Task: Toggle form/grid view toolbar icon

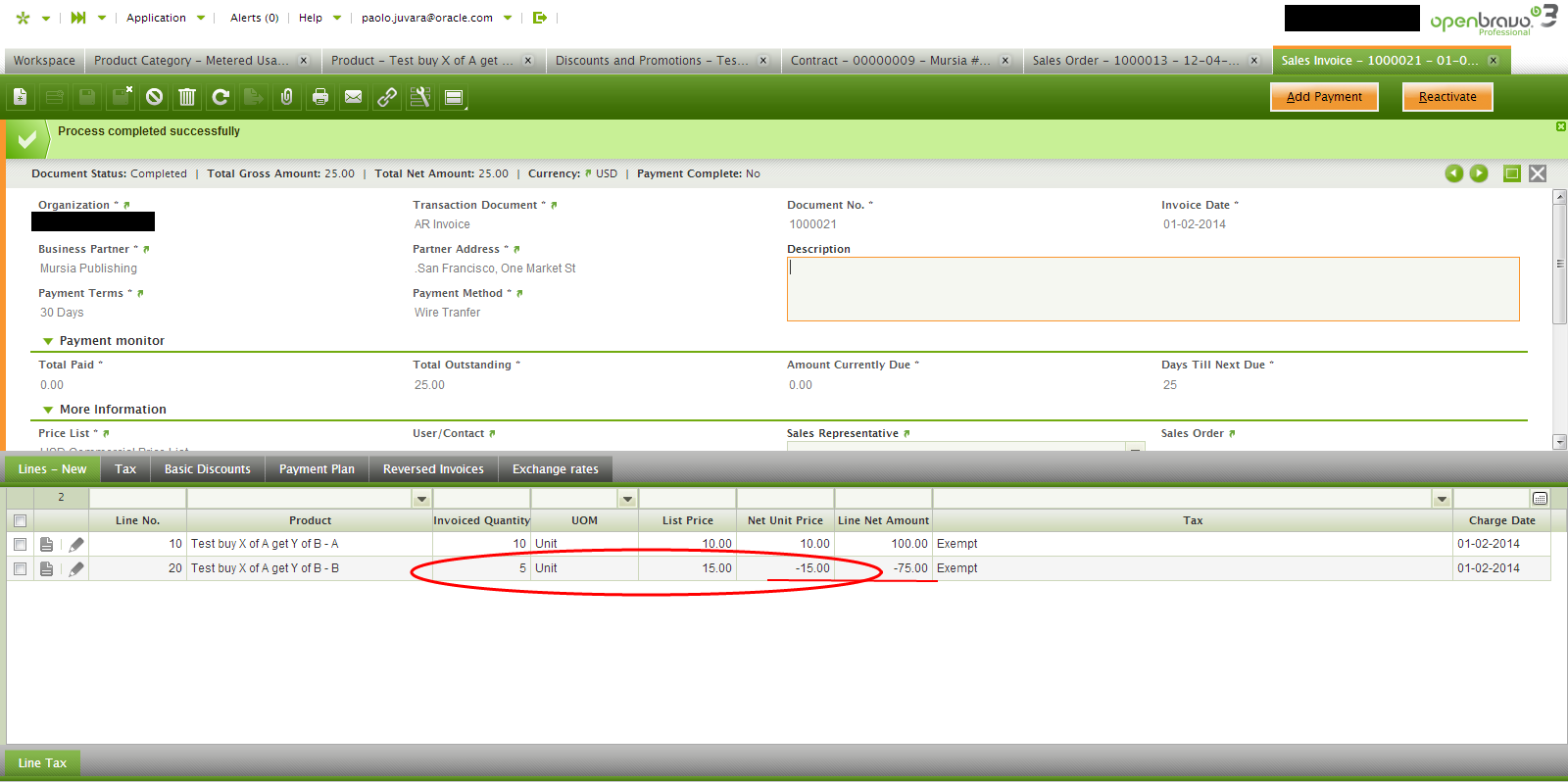Action: pos(454,97)
